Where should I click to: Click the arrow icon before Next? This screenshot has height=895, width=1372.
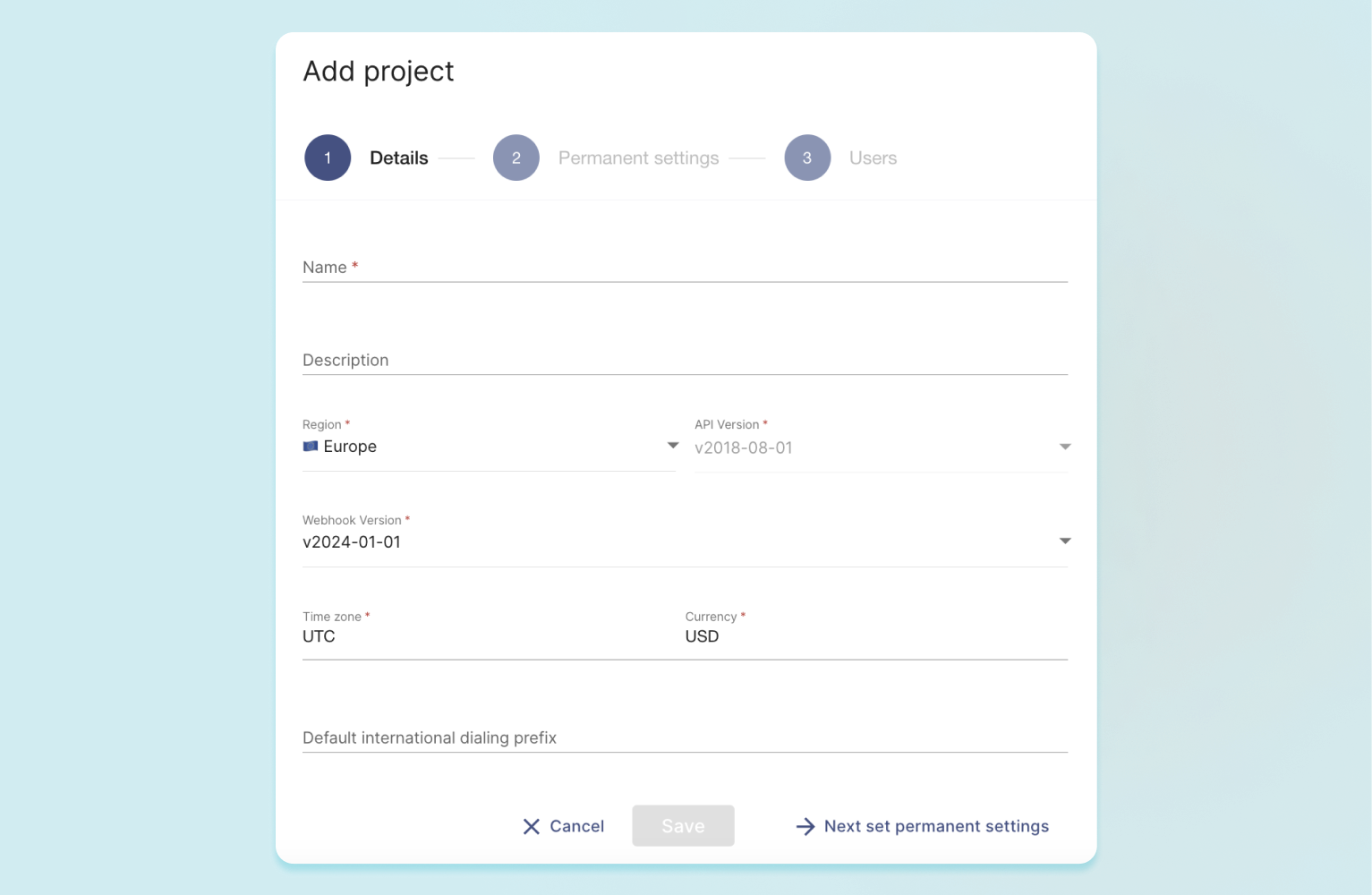tap(805, 827)
